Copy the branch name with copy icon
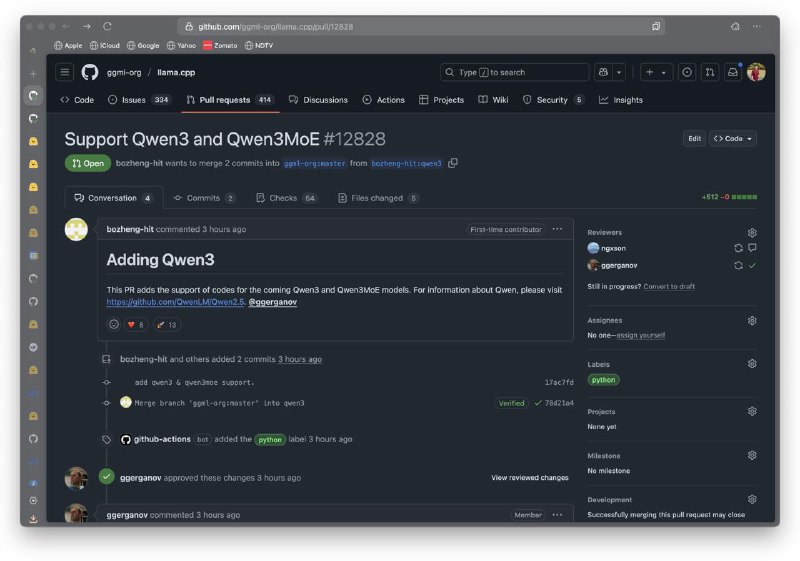Viewport: 800px width, 561px height. [x=453, y=163]
